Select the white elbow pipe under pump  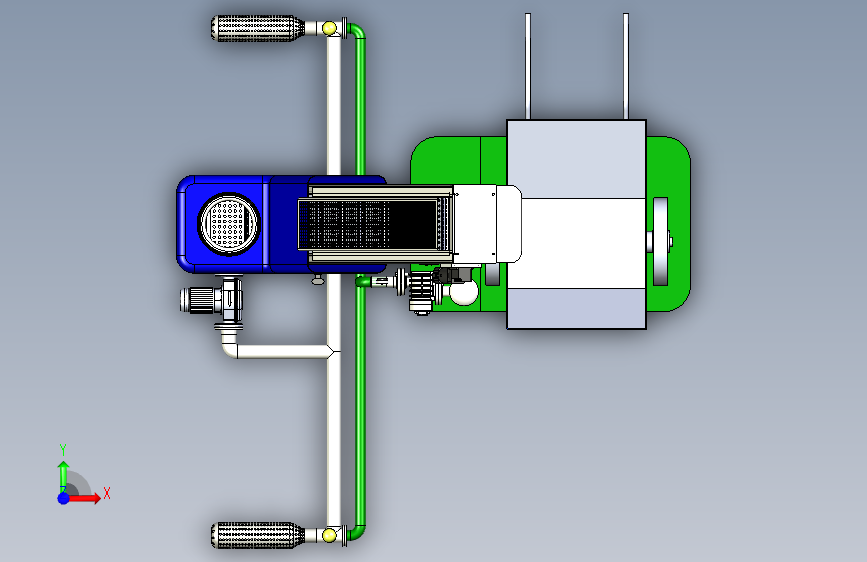[x=229, y=346]
